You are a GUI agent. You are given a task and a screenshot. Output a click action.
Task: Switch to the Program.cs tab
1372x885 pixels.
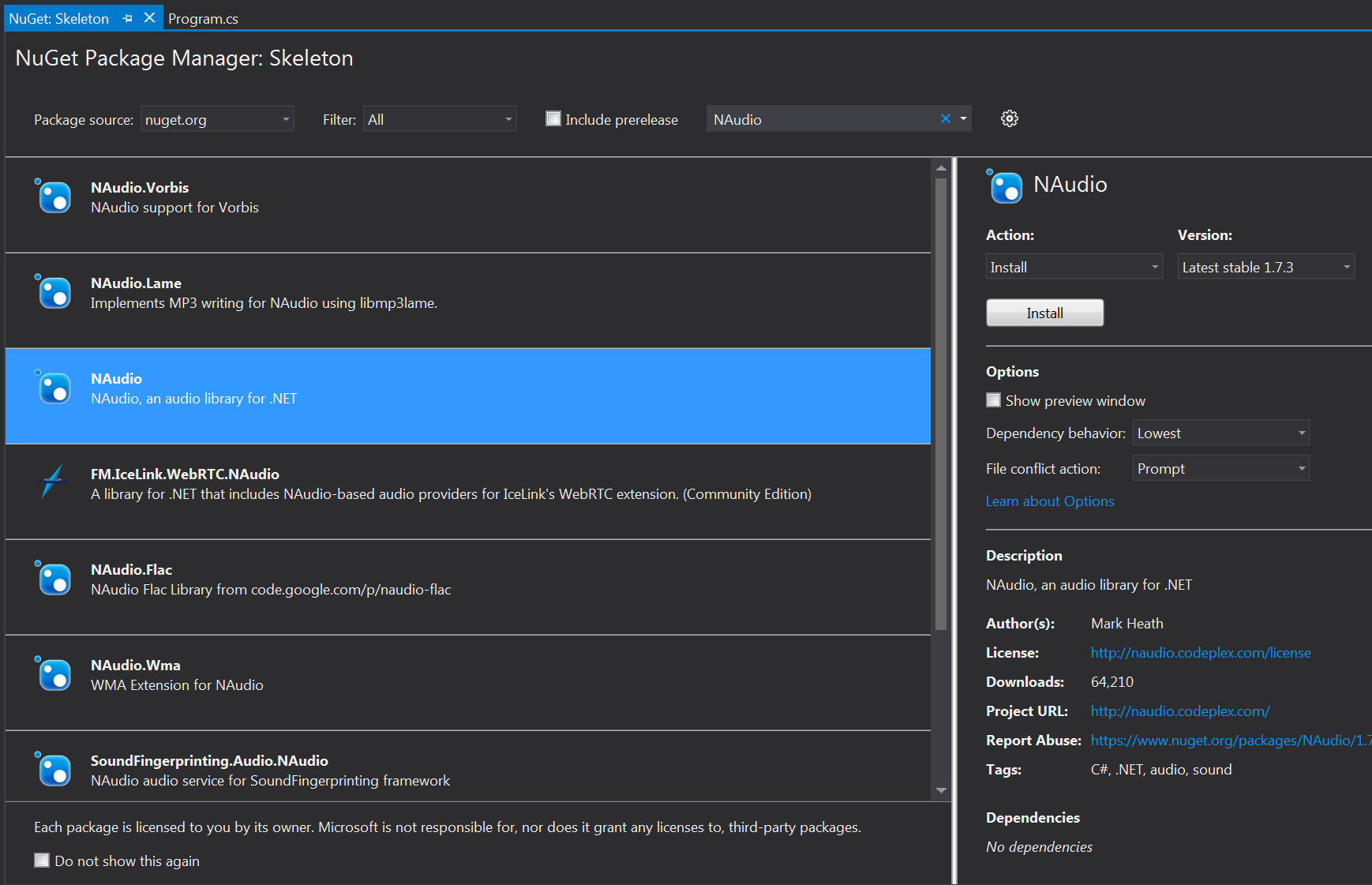click(x=203, y=18)
